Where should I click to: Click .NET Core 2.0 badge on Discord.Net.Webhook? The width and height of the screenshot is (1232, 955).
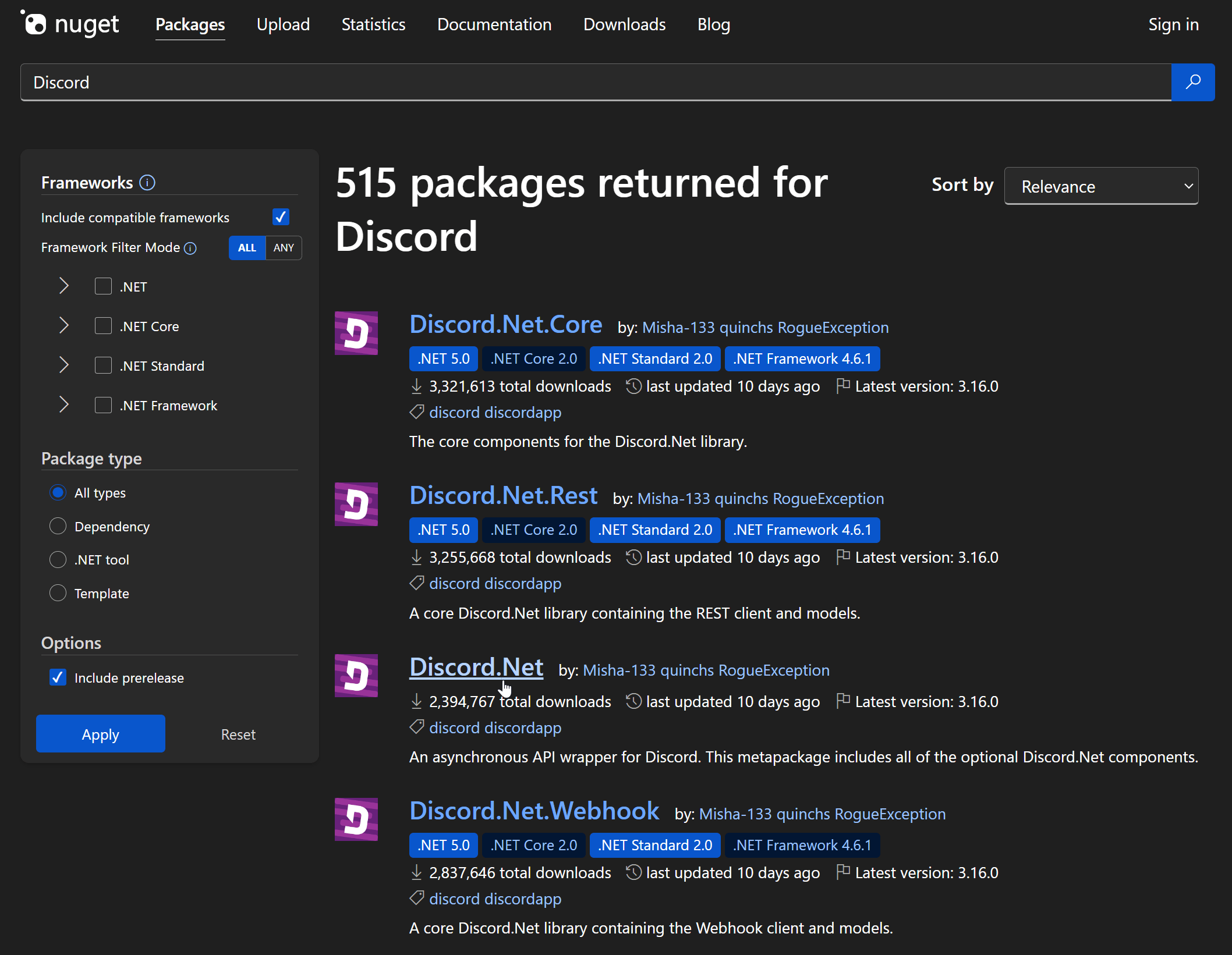(534, 845)
